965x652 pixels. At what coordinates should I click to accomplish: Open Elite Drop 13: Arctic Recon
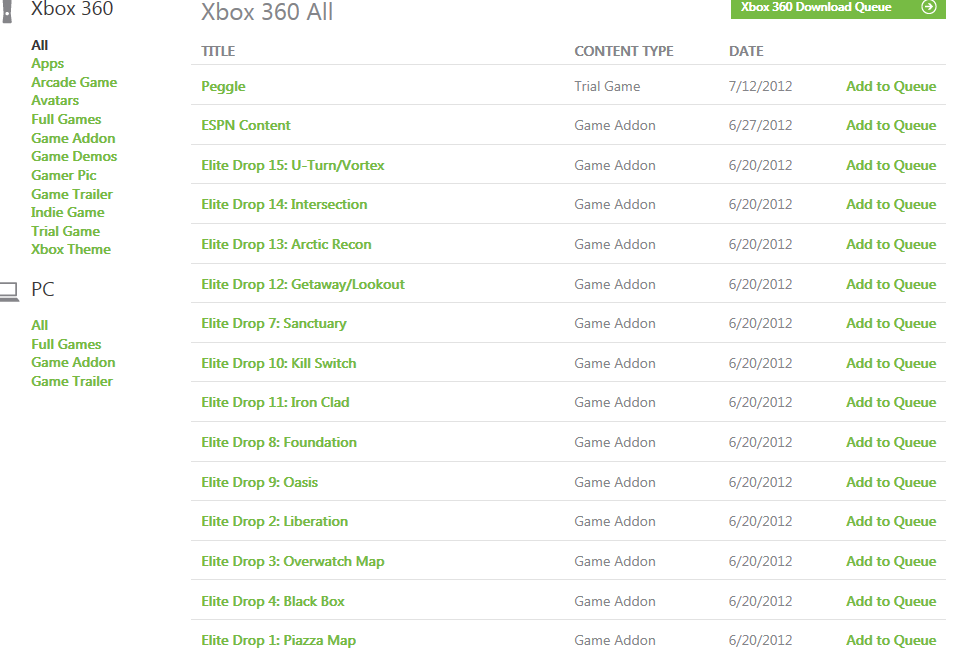click(286, 244)
